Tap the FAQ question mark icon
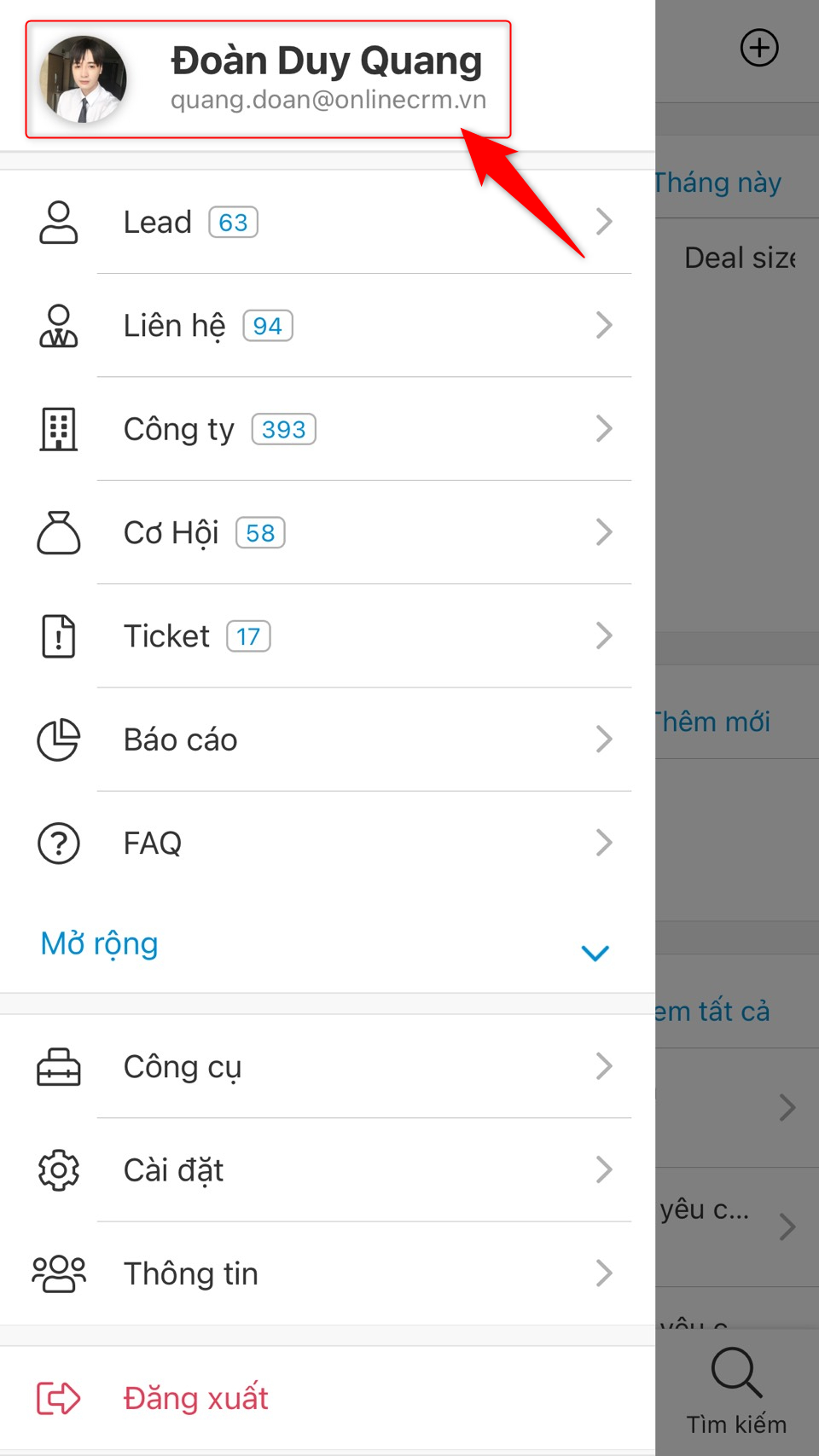819x1456 pixels. pyautogui.click(x=58, y=844)
